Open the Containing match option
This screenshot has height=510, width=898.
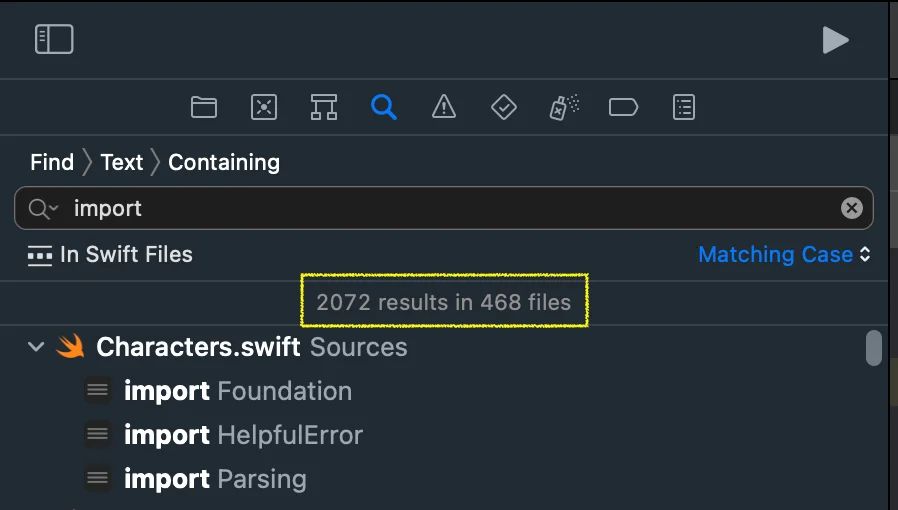(224, 162)
